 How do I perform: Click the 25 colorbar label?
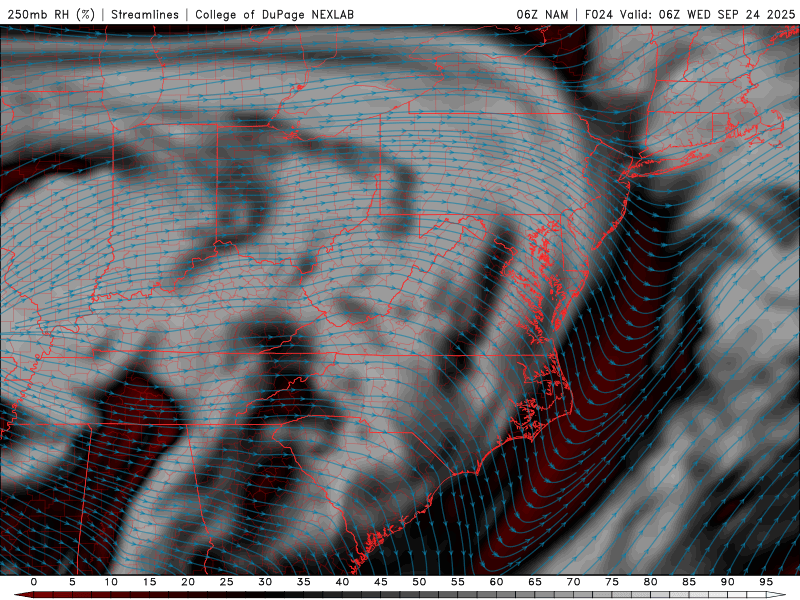coord(227,582)
